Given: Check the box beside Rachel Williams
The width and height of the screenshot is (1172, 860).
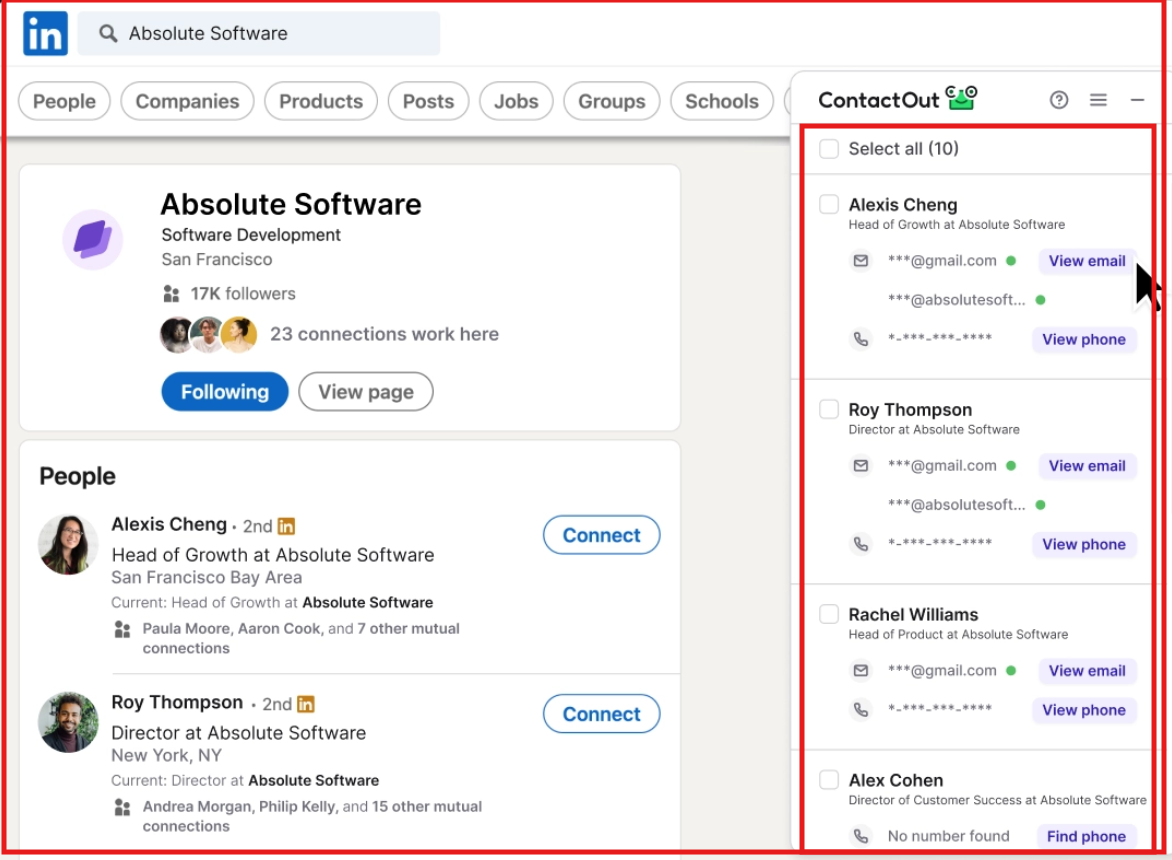Looking at the screenshot, I should pyautogui.click(x=828, y=614).
